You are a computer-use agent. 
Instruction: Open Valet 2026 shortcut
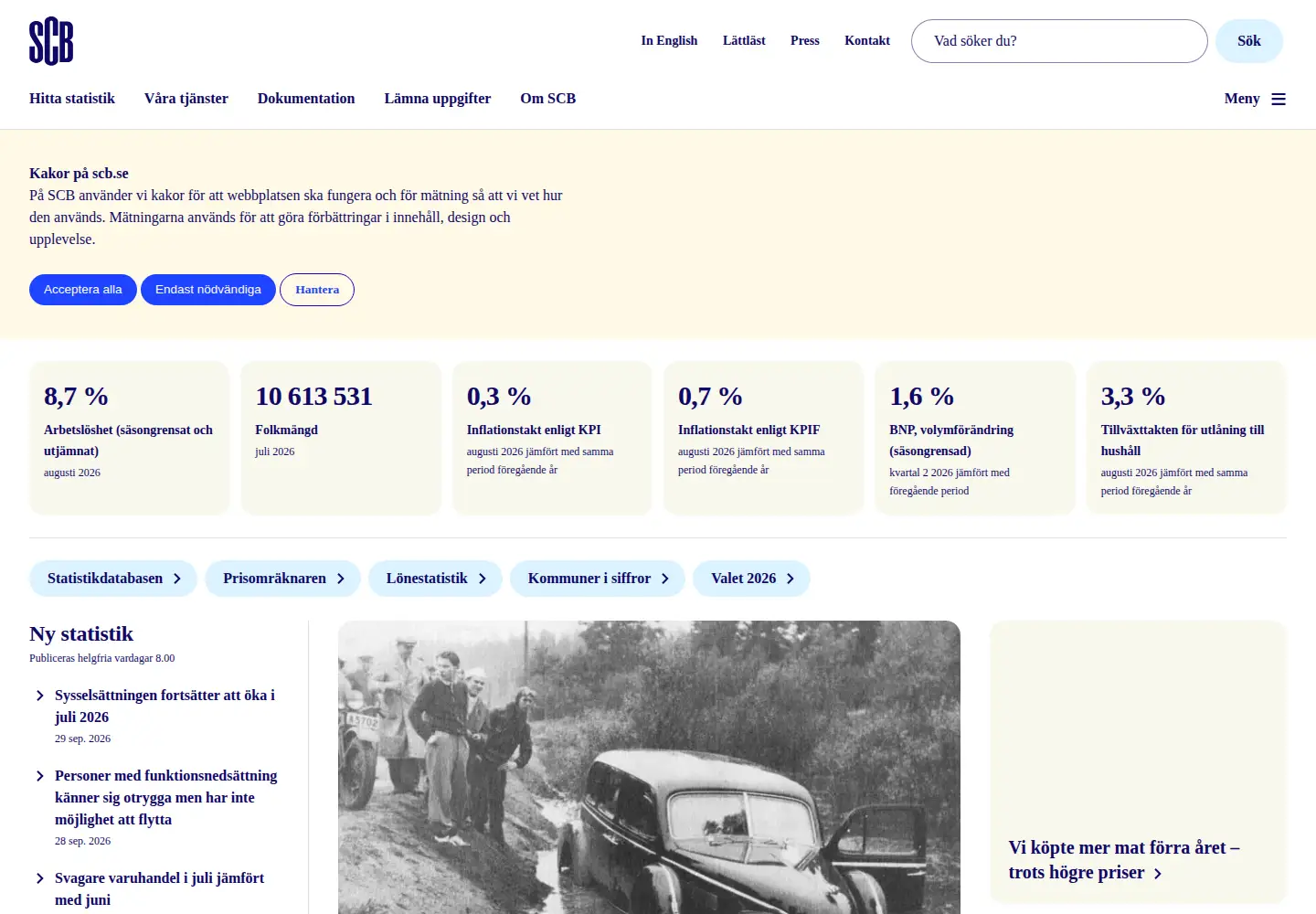point(751,579)
